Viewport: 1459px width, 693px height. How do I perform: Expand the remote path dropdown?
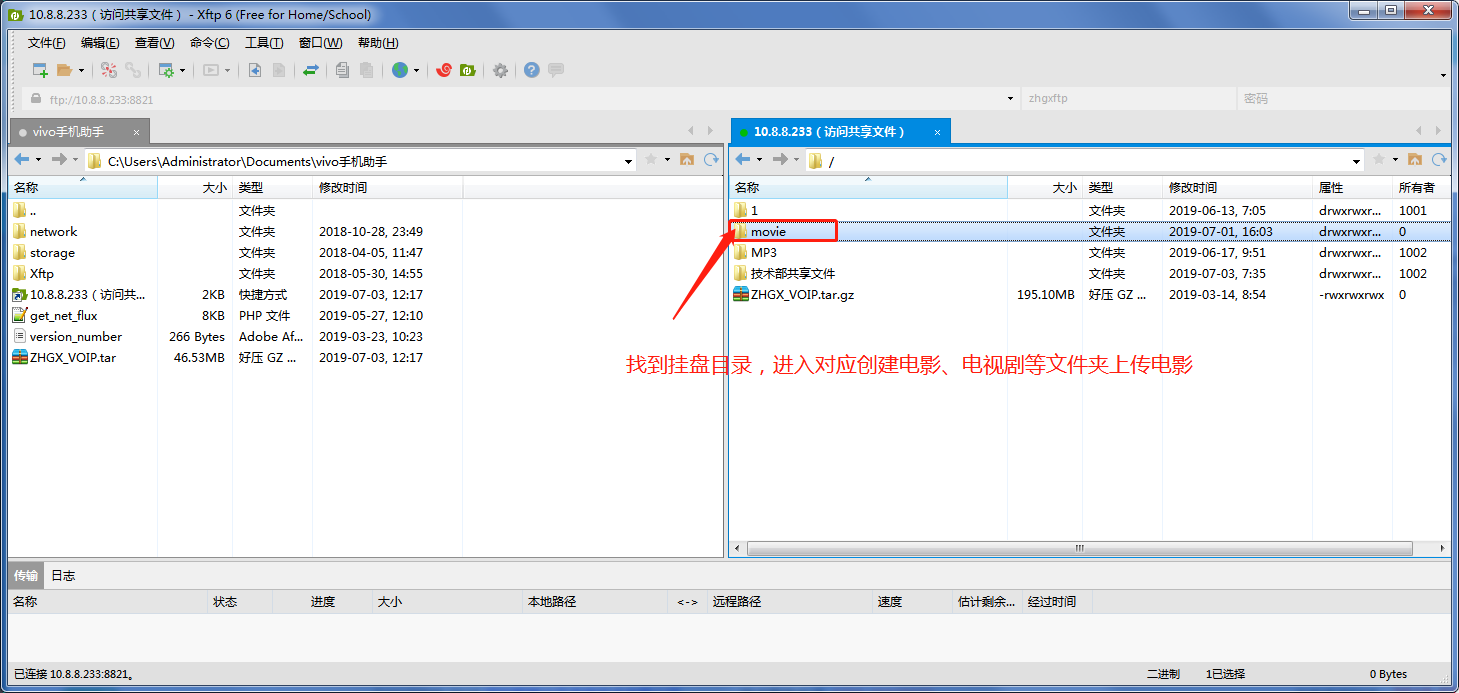1356,161
